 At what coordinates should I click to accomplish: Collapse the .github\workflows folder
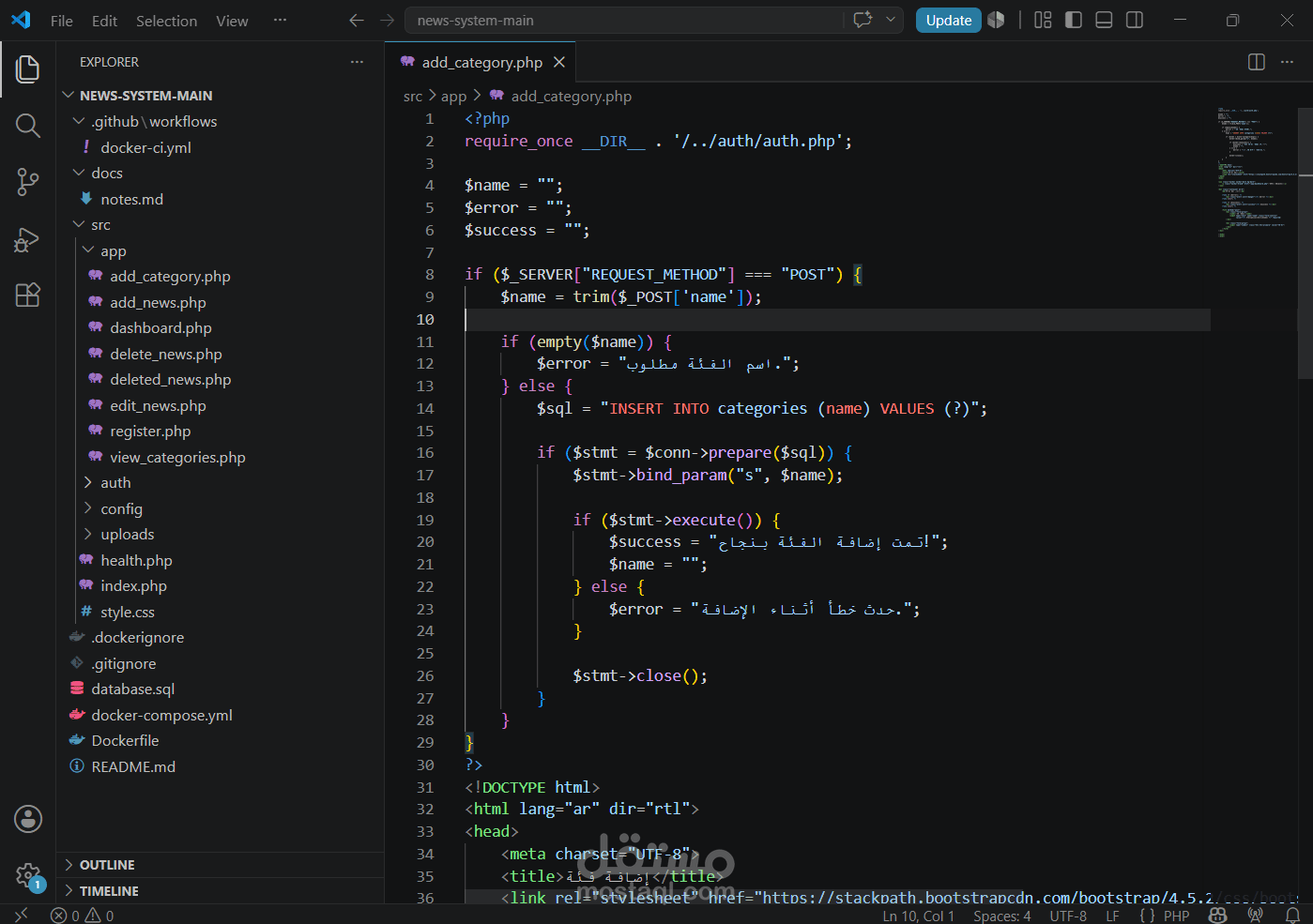79,121
